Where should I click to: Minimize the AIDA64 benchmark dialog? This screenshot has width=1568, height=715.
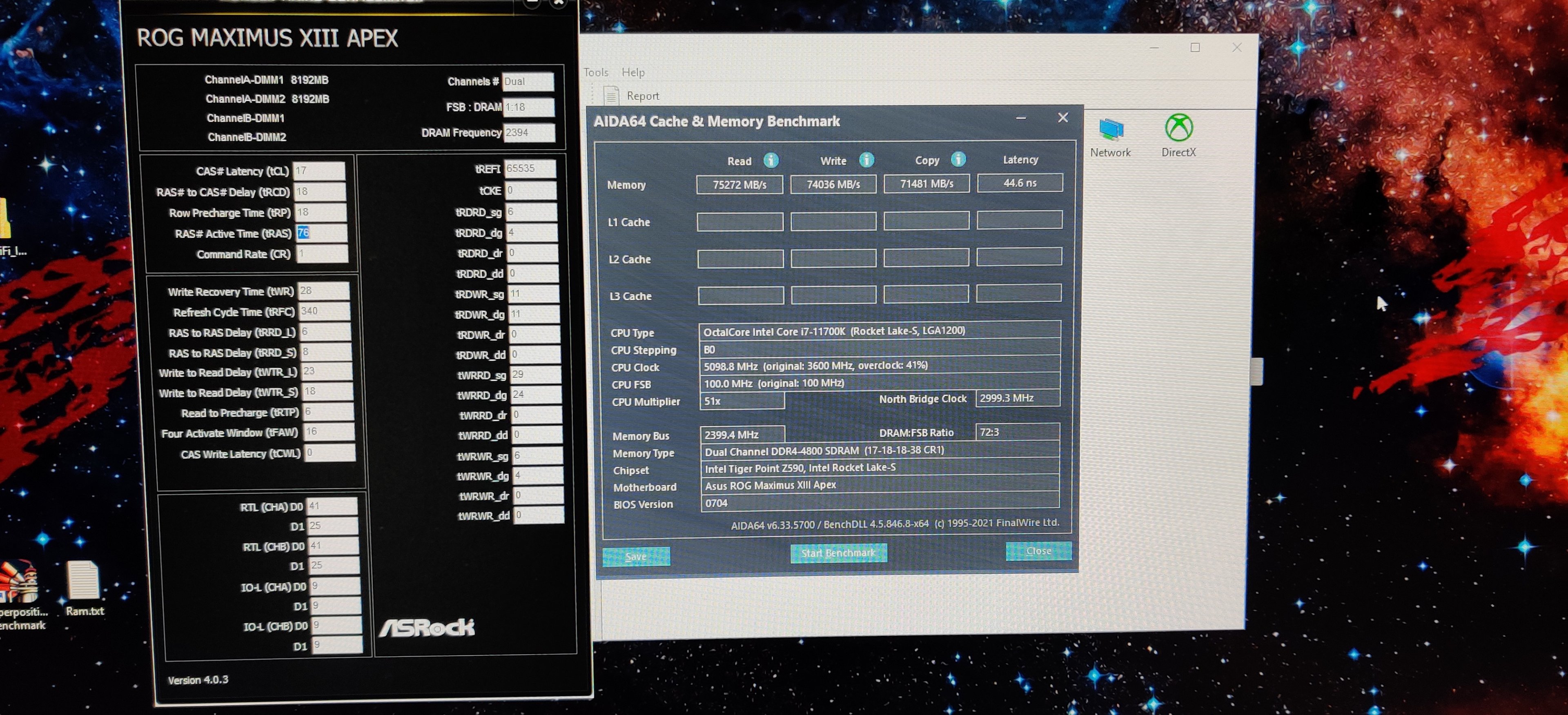1021,118
